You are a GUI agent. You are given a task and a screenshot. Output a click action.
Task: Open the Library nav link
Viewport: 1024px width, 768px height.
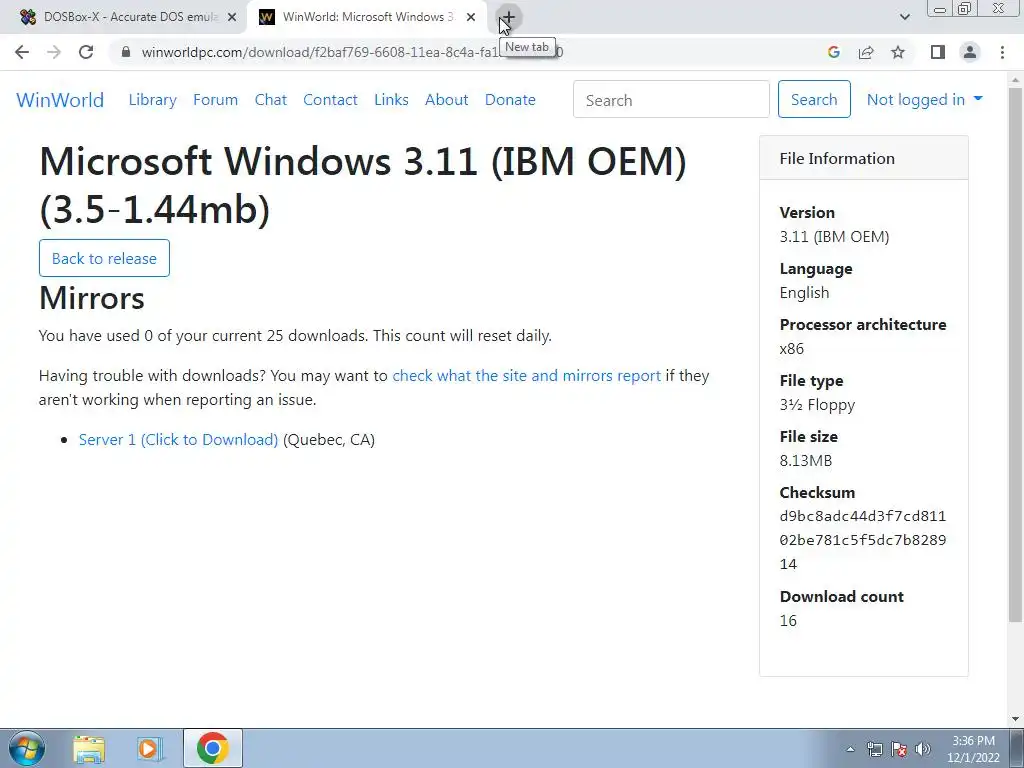click(153, 100)
